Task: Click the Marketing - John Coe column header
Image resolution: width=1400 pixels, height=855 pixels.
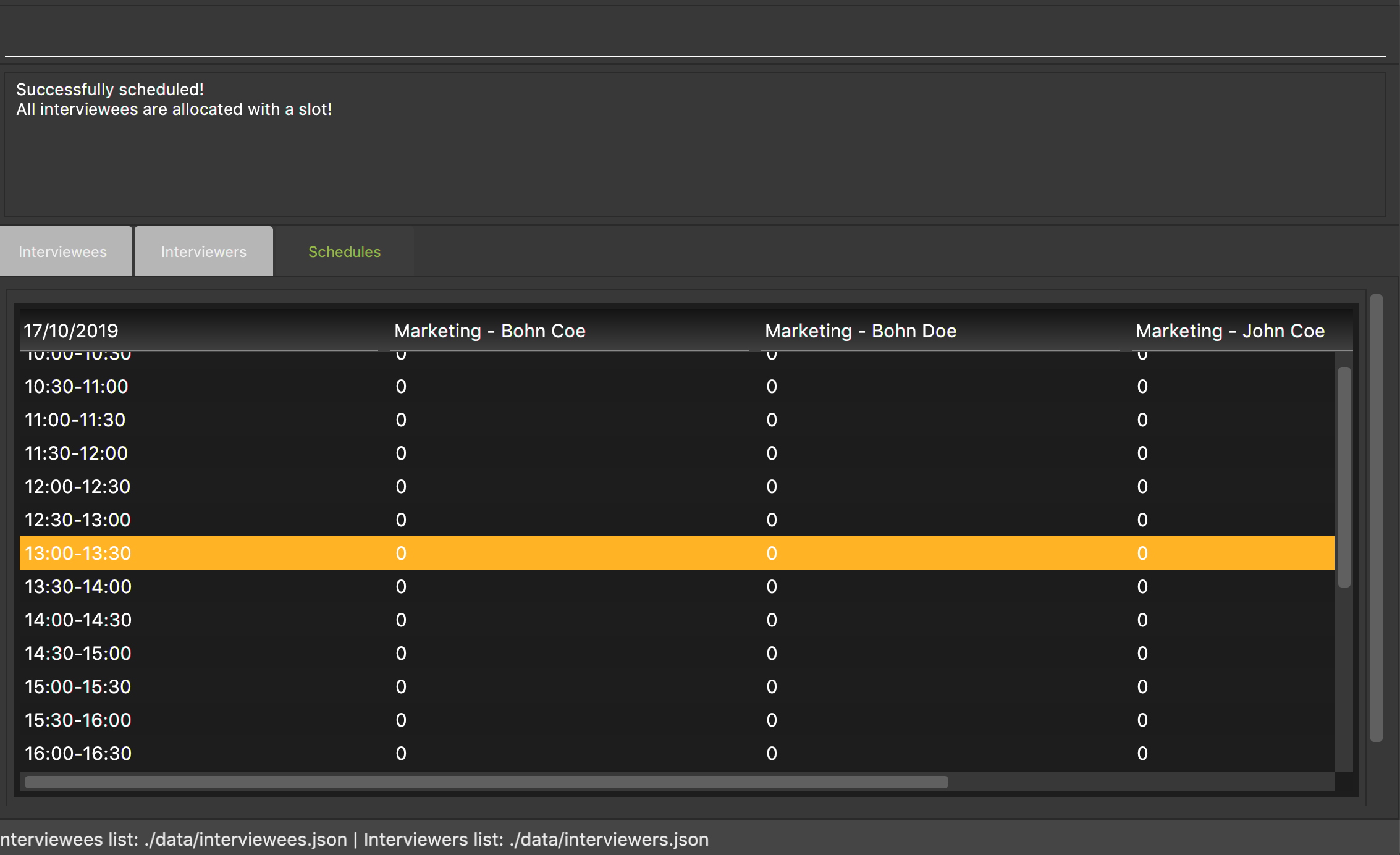Action: (1231, 331)
